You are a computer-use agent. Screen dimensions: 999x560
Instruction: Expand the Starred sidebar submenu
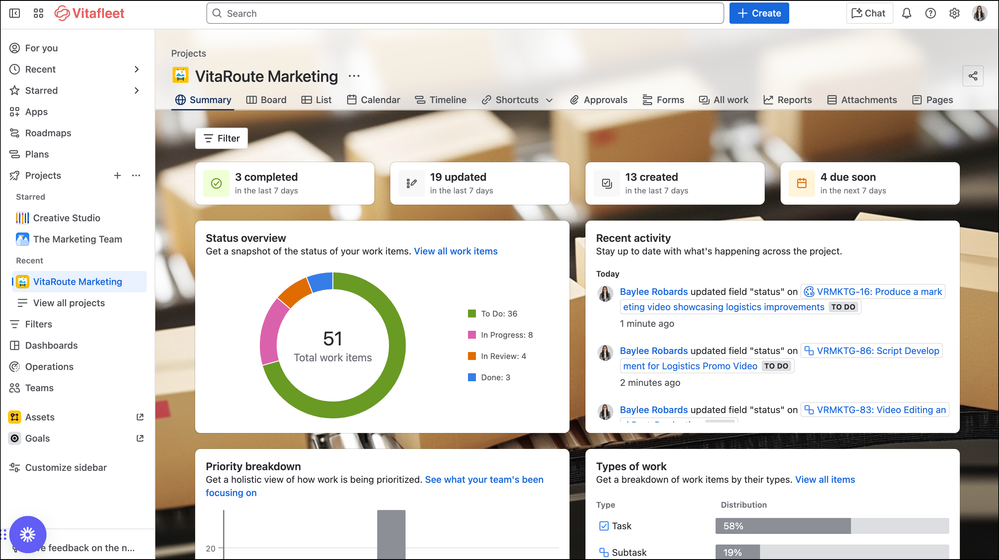click(x=136, y=91)
